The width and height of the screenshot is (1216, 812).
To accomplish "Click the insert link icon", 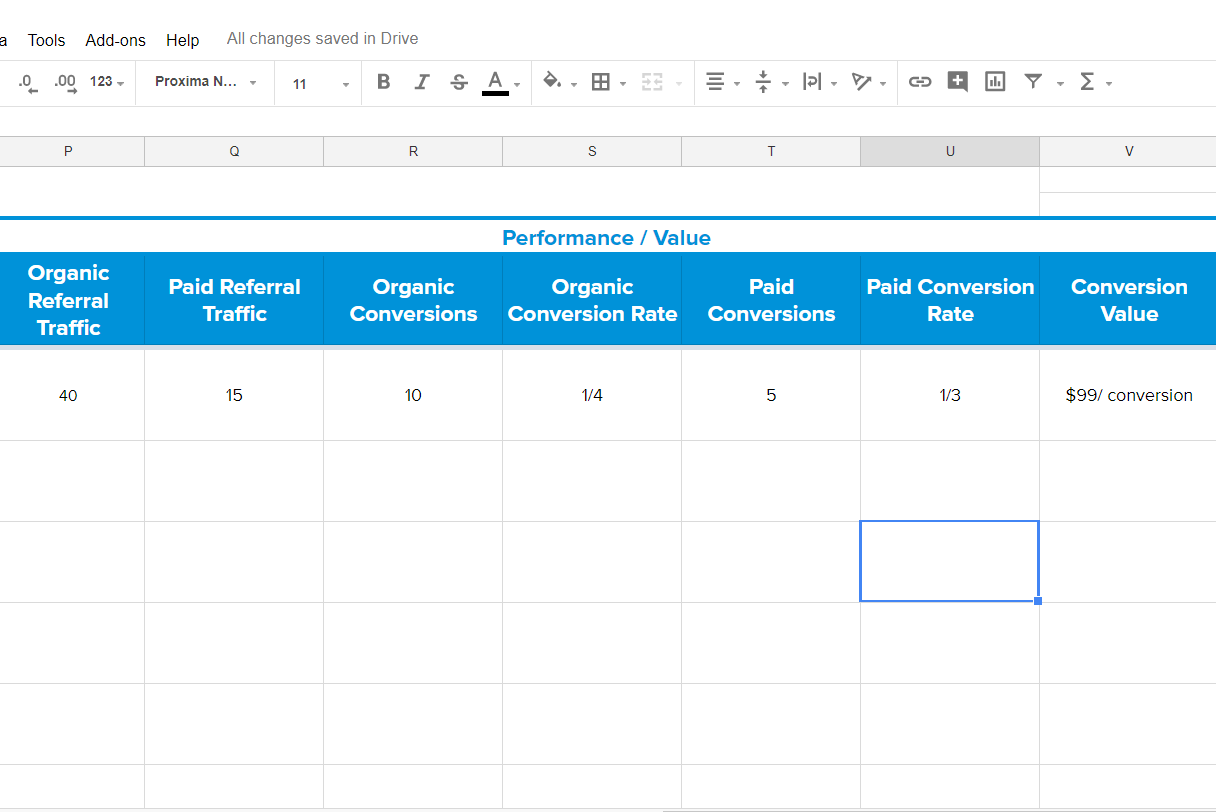I will point(920,82).
